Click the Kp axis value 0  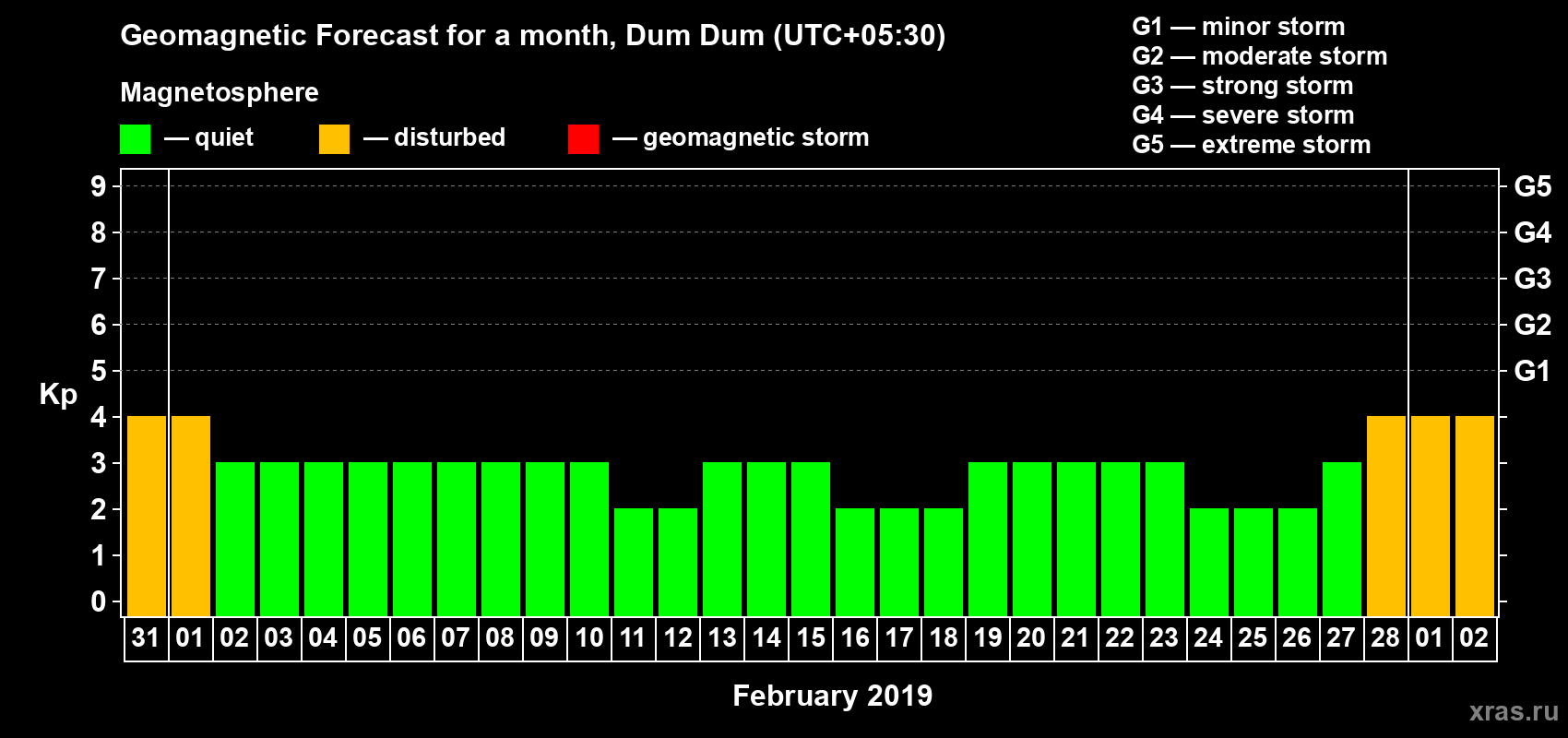point(99,601)
